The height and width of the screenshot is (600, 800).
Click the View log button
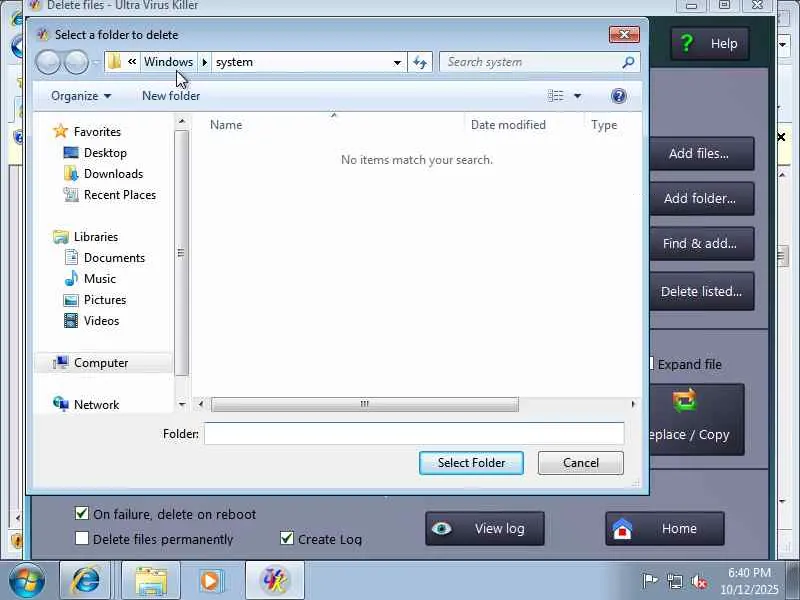pyautogui.click(x=485, y=529)
